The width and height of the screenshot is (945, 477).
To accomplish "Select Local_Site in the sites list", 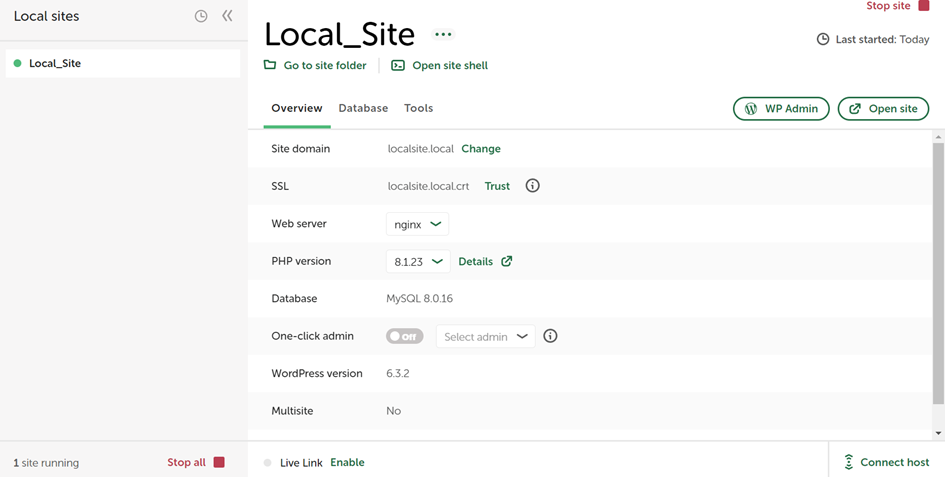I will [x=55, y=63].
